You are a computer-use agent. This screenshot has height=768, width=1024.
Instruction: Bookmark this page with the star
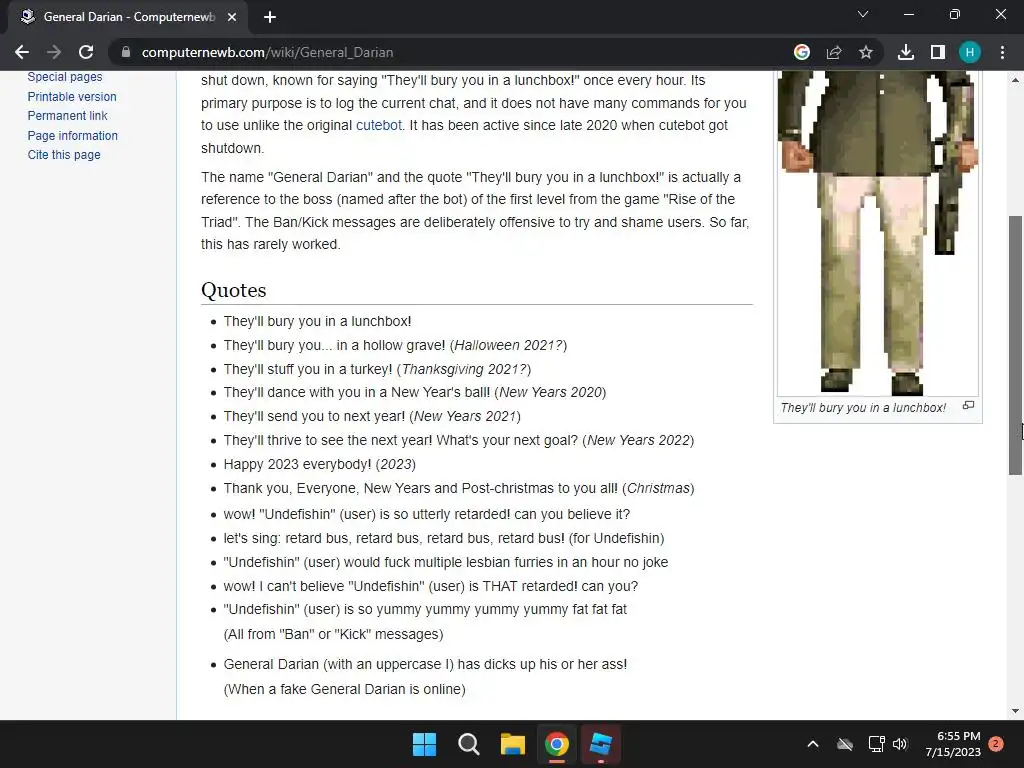pos(866,52)
